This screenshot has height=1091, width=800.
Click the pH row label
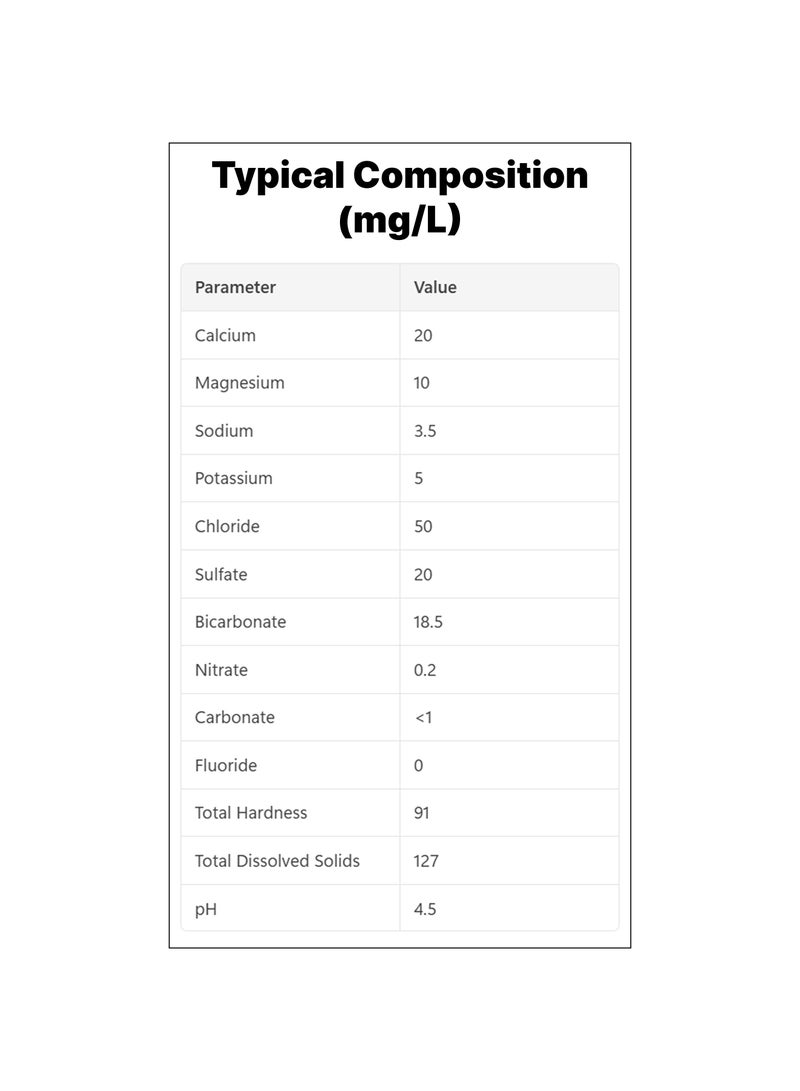click(x=206, y=909)
